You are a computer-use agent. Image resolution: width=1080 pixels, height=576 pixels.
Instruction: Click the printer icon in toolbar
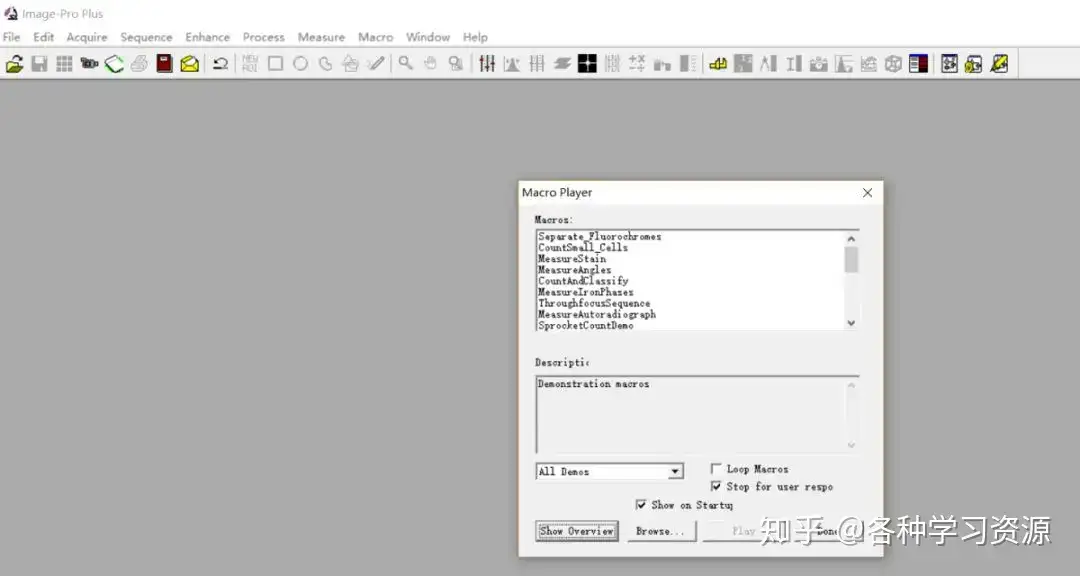[x=139, y=64]
